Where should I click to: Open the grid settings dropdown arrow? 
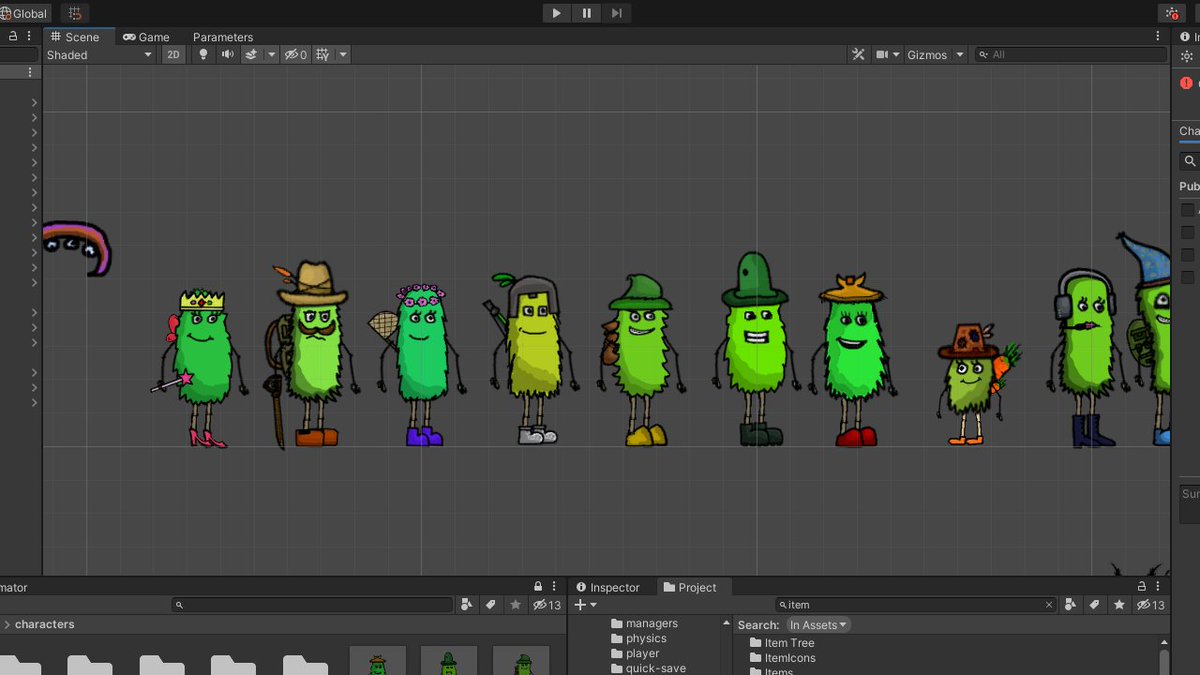[x=343, y=55]
